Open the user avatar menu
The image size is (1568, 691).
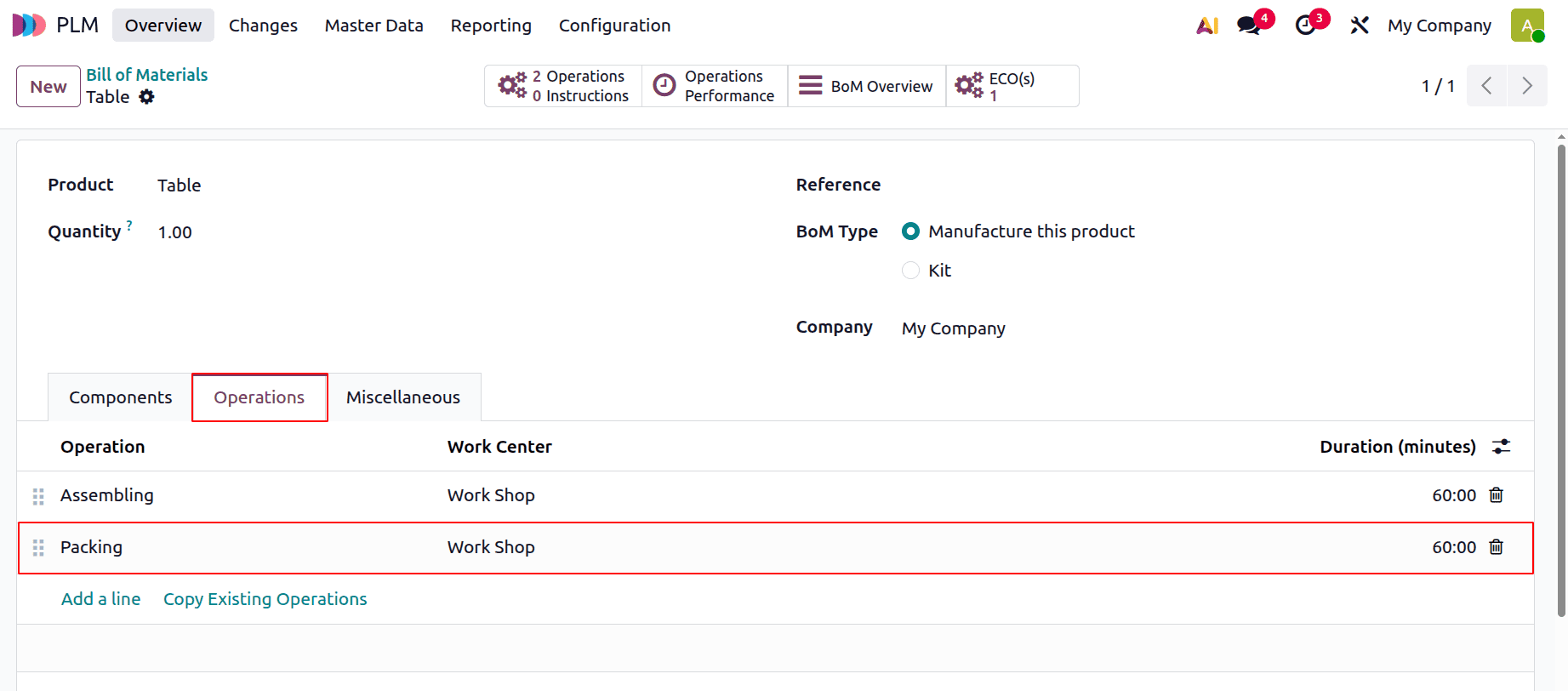1527,26
